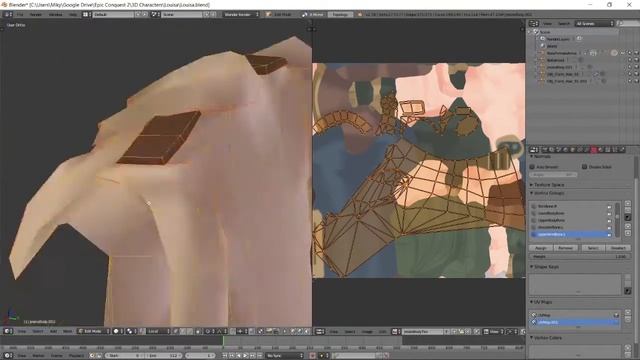Open the Local transform orientation dropdown

pos(158,331)
